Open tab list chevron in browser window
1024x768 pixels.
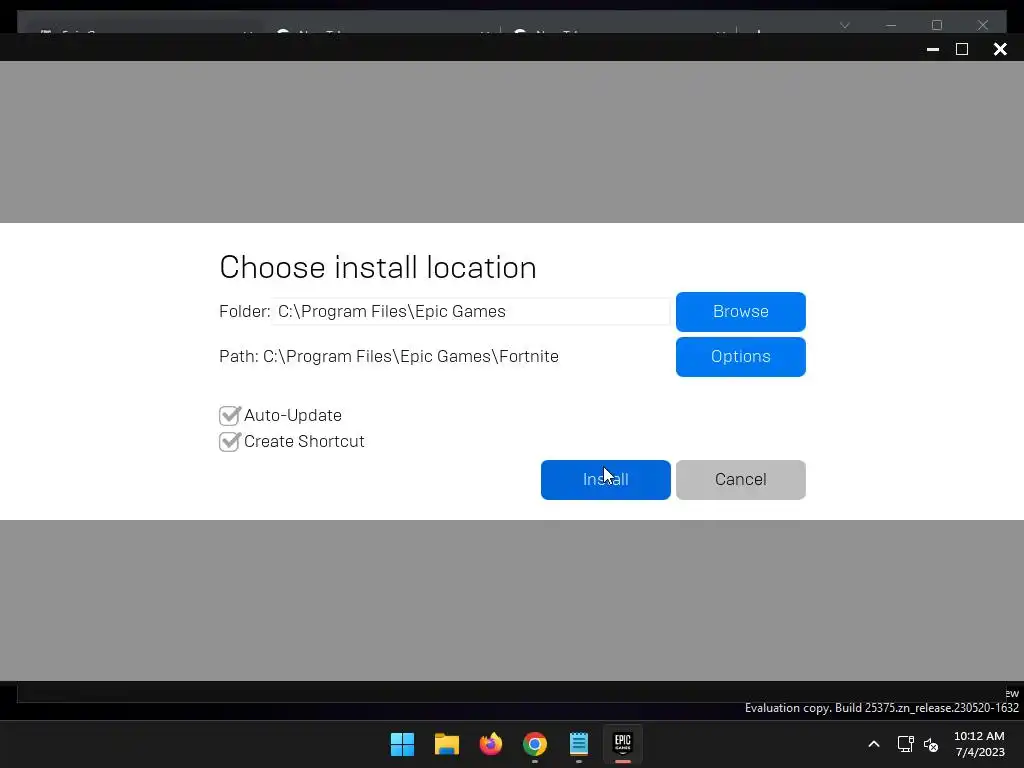pos(844,25)
